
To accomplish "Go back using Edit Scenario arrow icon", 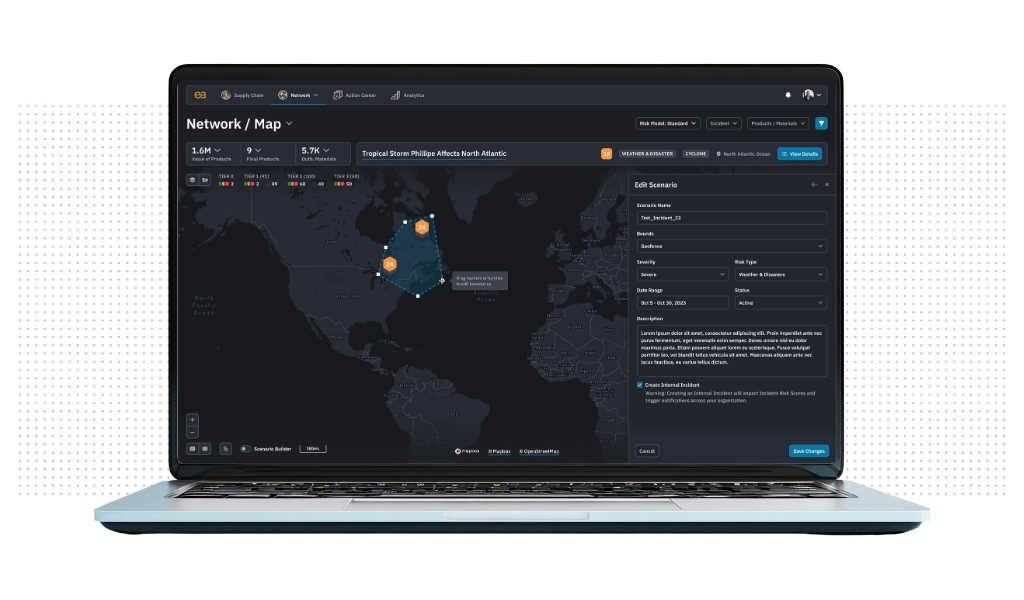I will point(814,185).
